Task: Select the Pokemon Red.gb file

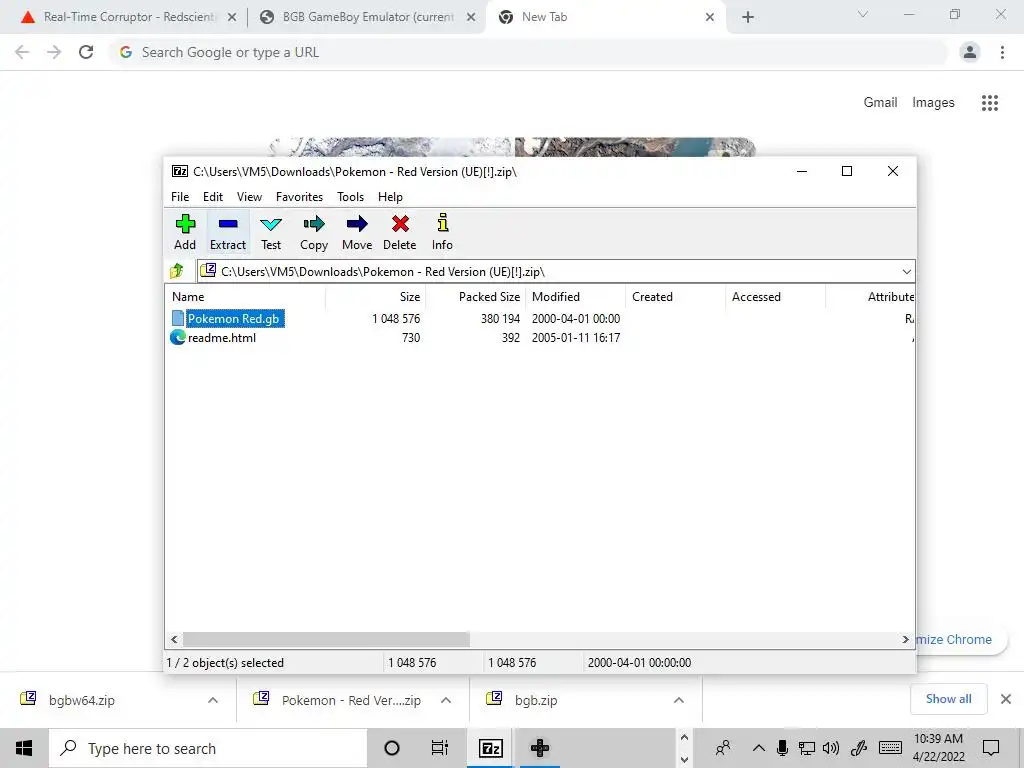Action: point(227,319)
